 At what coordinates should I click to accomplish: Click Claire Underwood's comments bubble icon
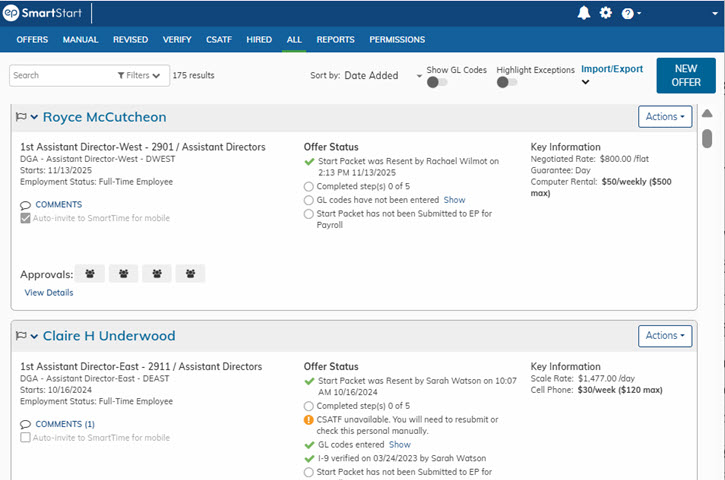pyautogui.click(x=25, y=424)
